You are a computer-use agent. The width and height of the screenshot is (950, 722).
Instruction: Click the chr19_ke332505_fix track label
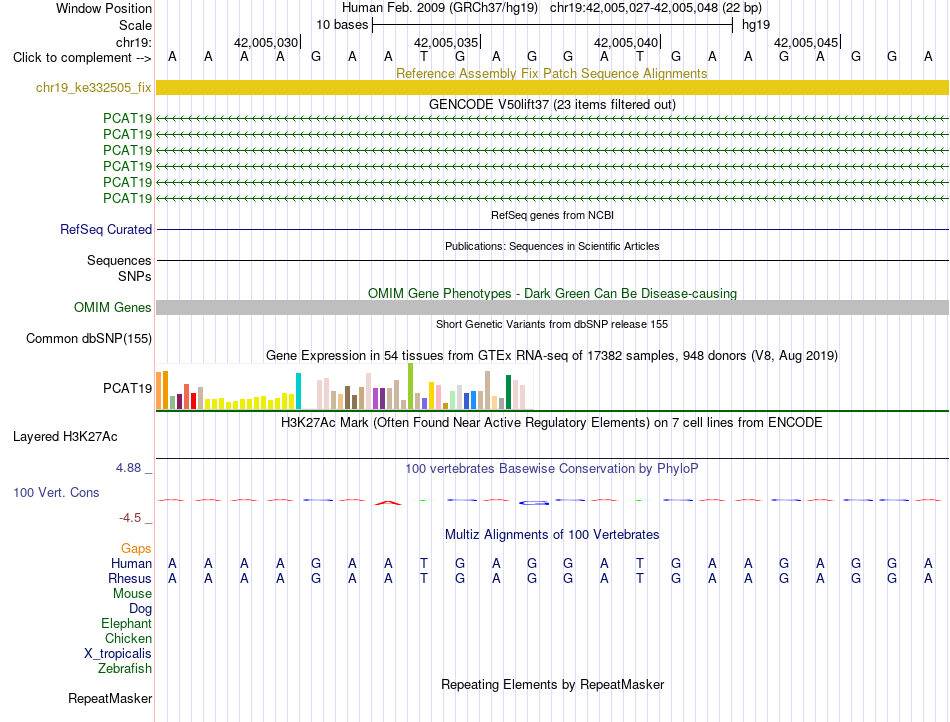[x=93, y=87]
